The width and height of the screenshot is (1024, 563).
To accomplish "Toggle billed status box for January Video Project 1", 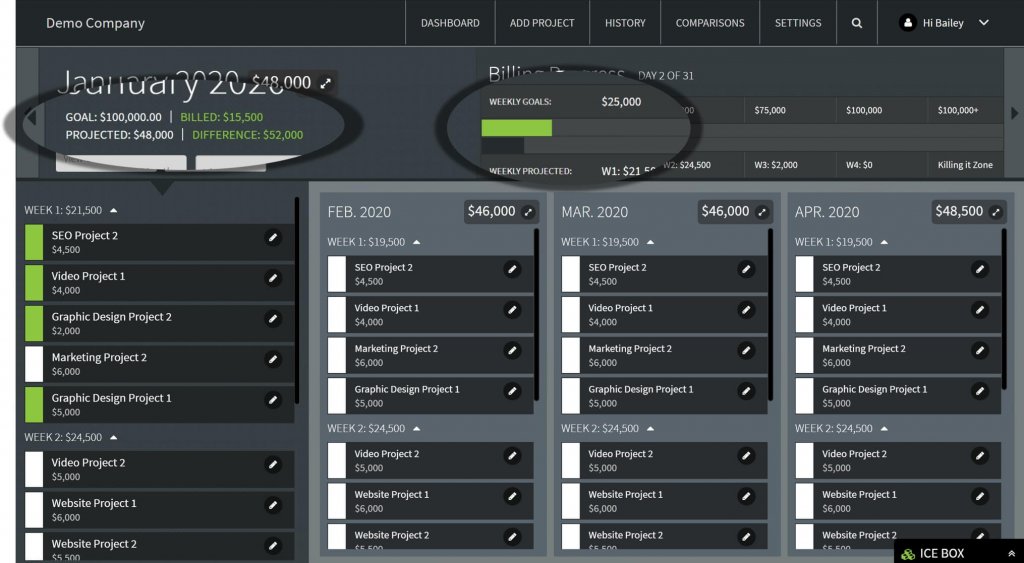I will pyautogui.click(x=34, y=283).
